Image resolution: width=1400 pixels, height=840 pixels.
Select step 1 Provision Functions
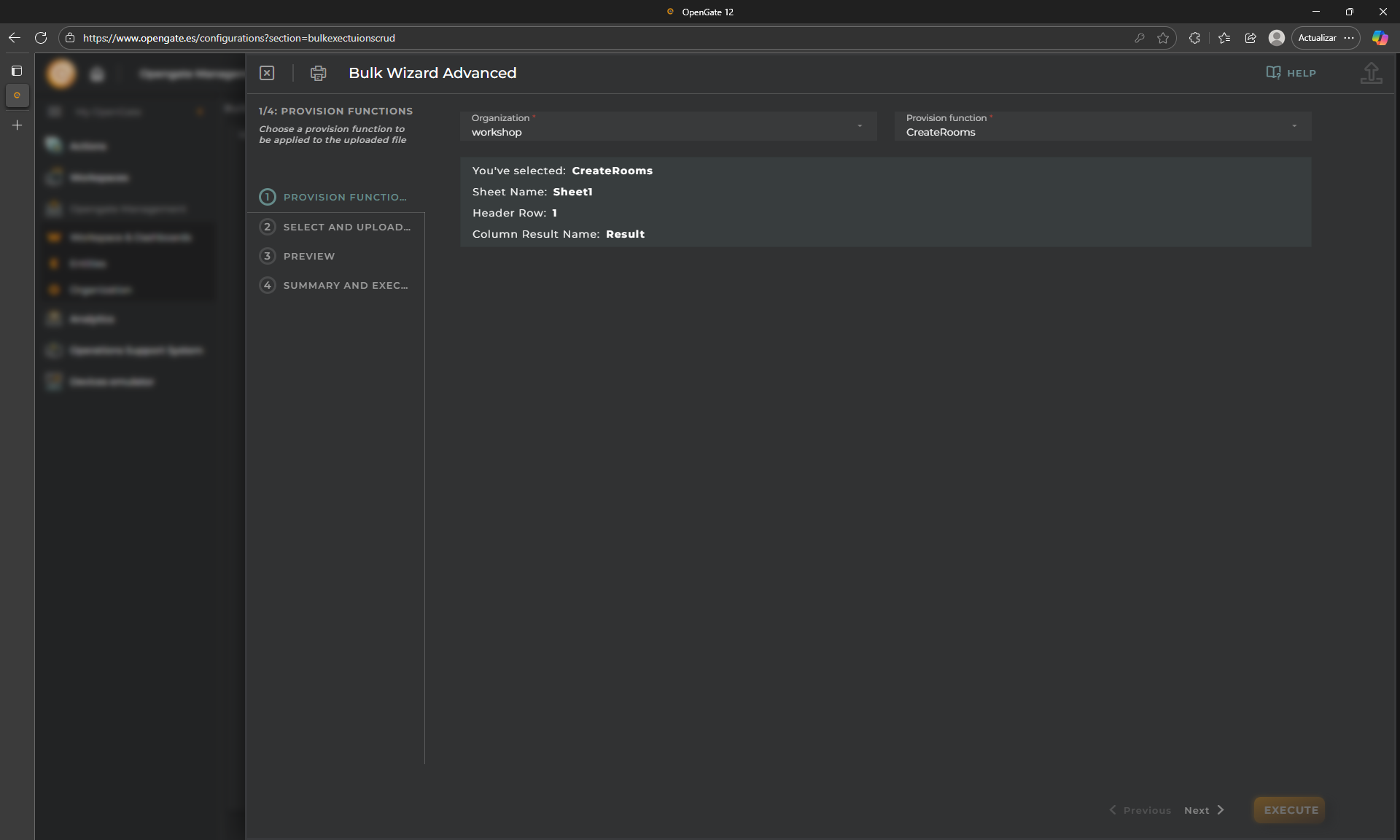[x=344, y=197]
